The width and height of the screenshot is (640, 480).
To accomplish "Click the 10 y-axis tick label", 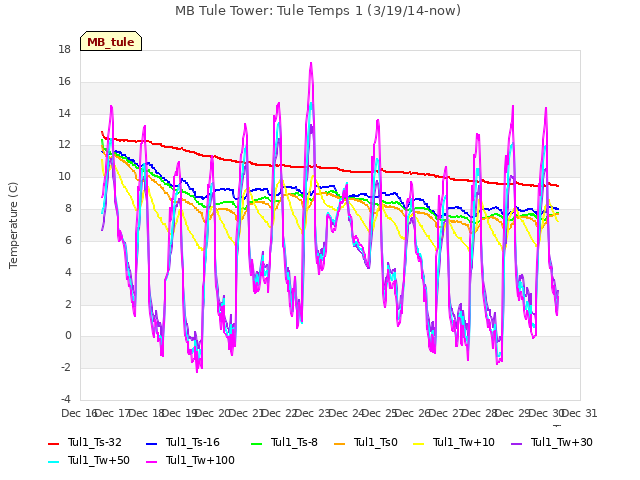I will pyautogui.click(x=64, y=177).
